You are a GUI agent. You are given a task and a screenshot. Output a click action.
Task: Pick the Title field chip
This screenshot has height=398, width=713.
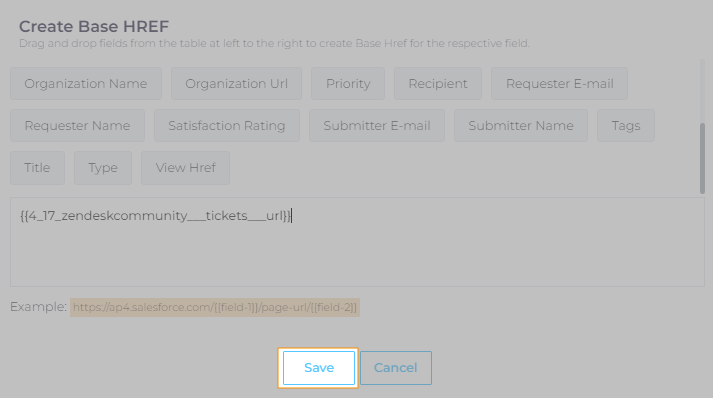click(x=37, y=168)
